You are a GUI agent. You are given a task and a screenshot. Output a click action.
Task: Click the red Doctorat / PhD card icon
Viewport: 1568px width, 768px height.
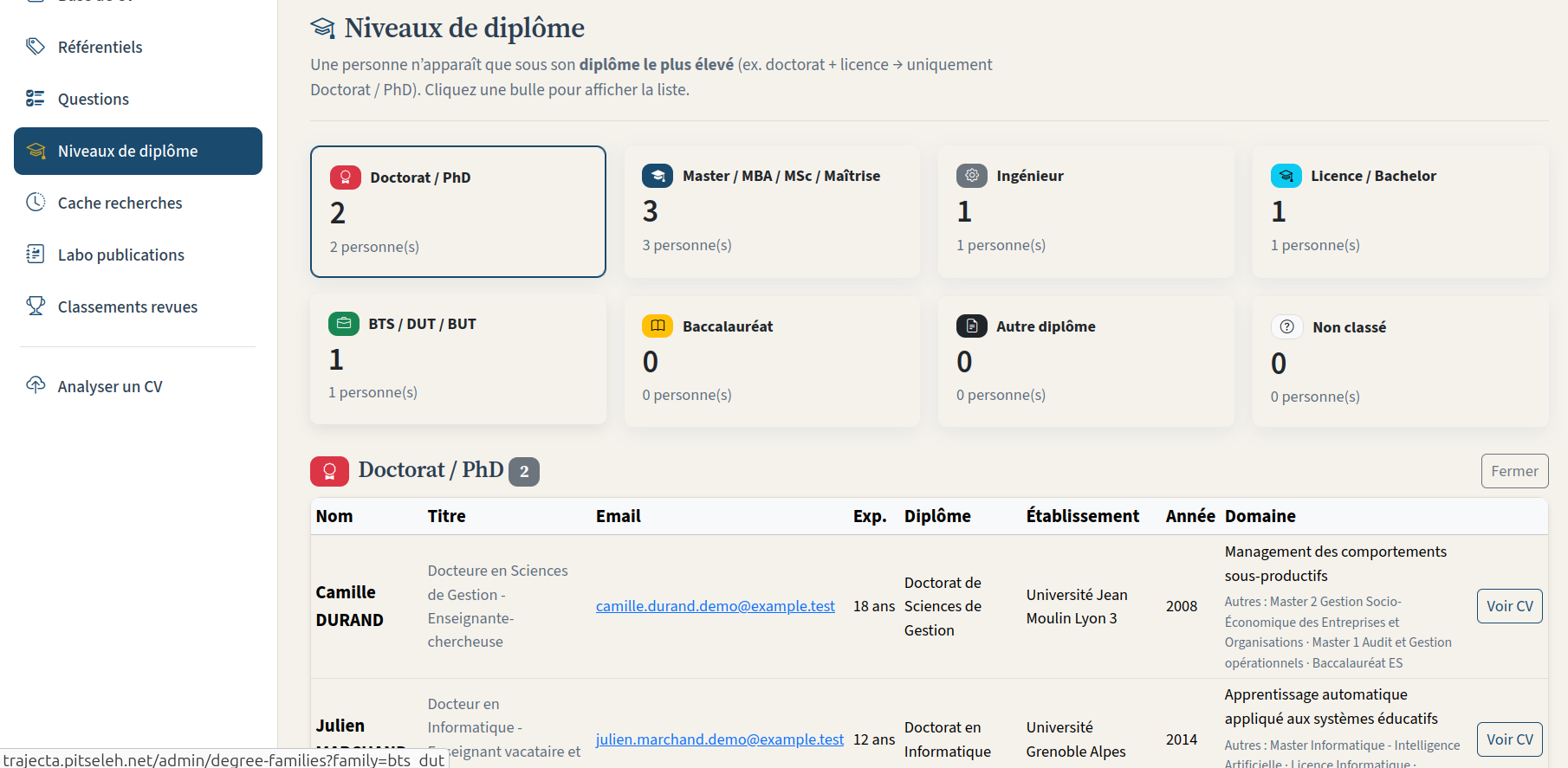point(346,177)
